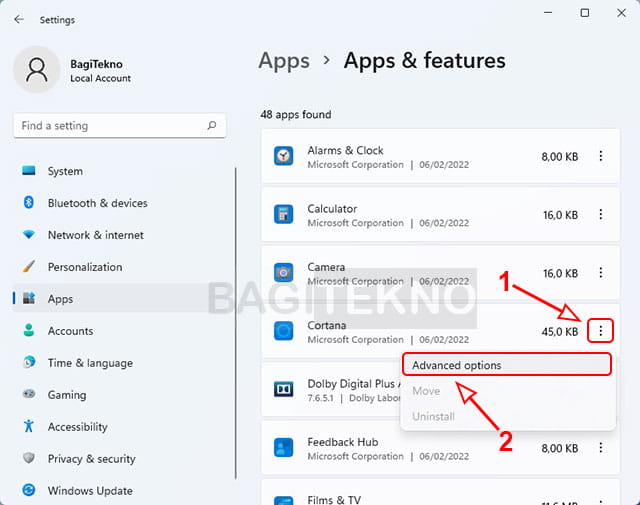Select the Camera app name
The height and width of the screenshot is (505, 640).
coord(326,267)
